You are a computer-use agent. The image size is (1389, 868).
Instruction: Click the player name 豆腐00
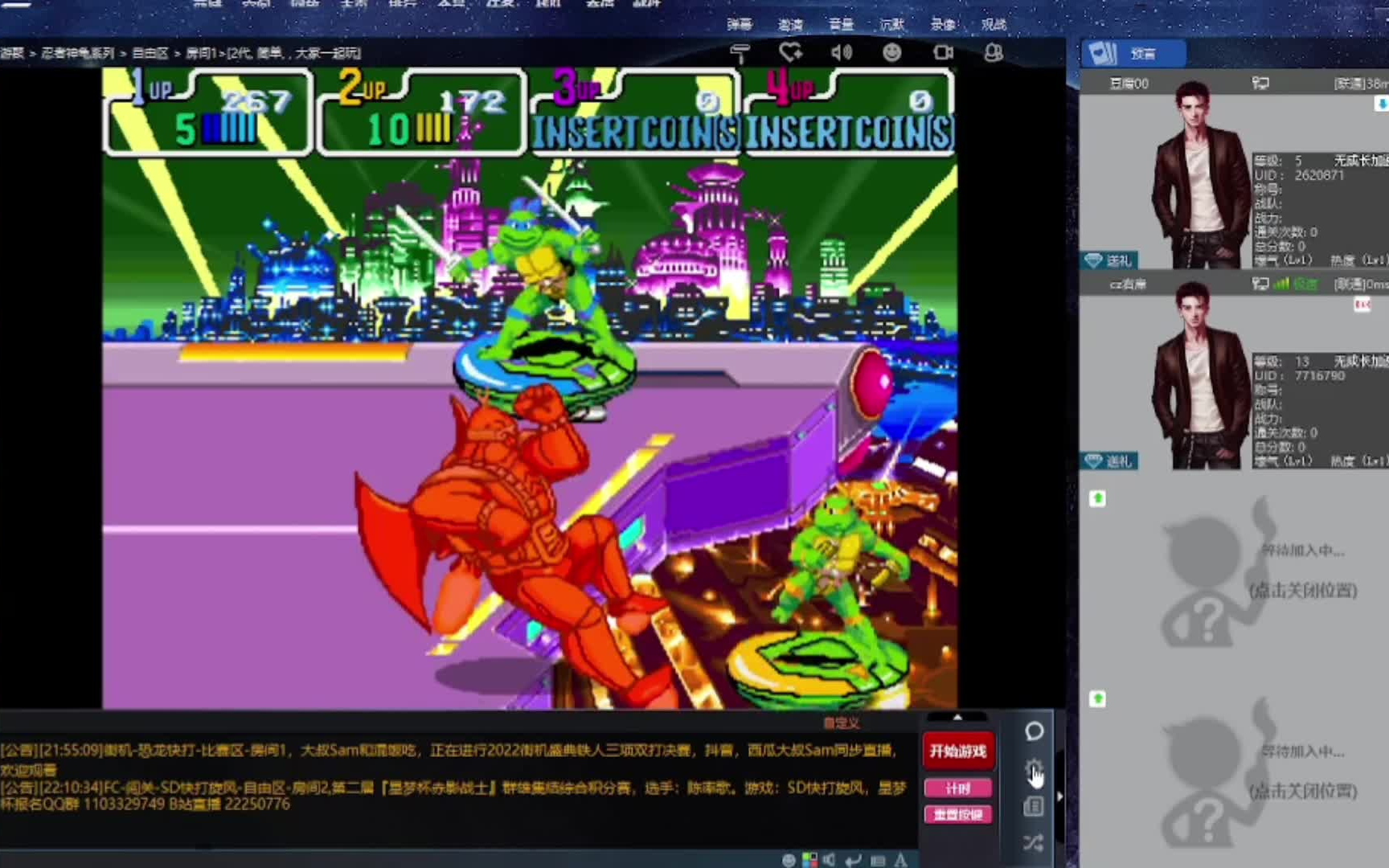click(x=1129, y=83)
